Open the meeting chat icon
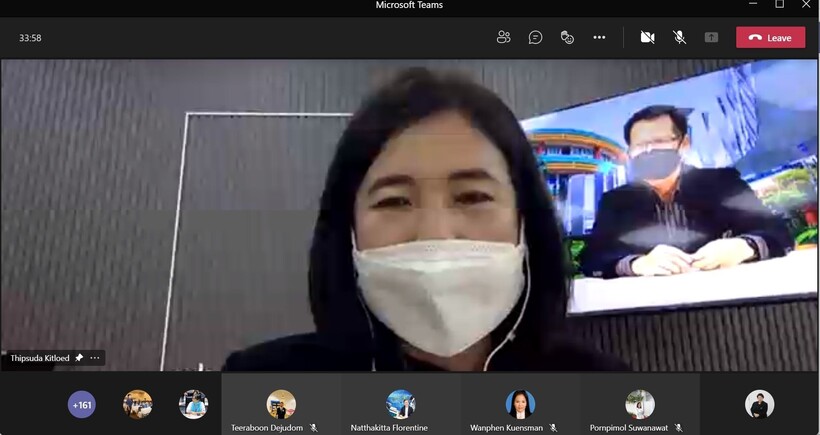The image size is (820, 435). click(x=535, y=37)
